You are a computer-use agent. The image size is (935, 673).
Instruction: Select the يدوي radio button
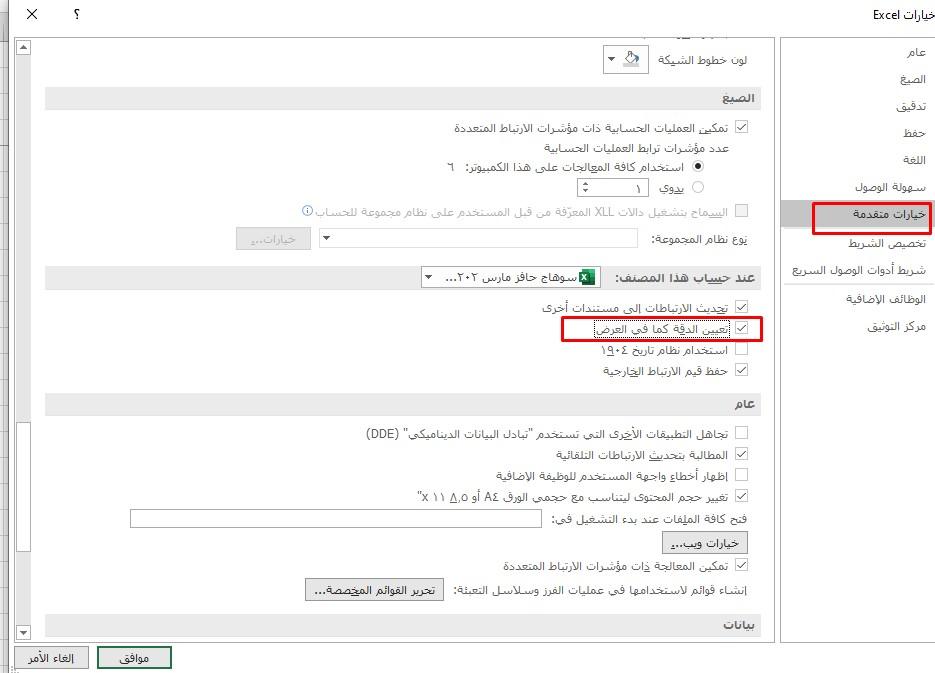click(x=698, y=187)
